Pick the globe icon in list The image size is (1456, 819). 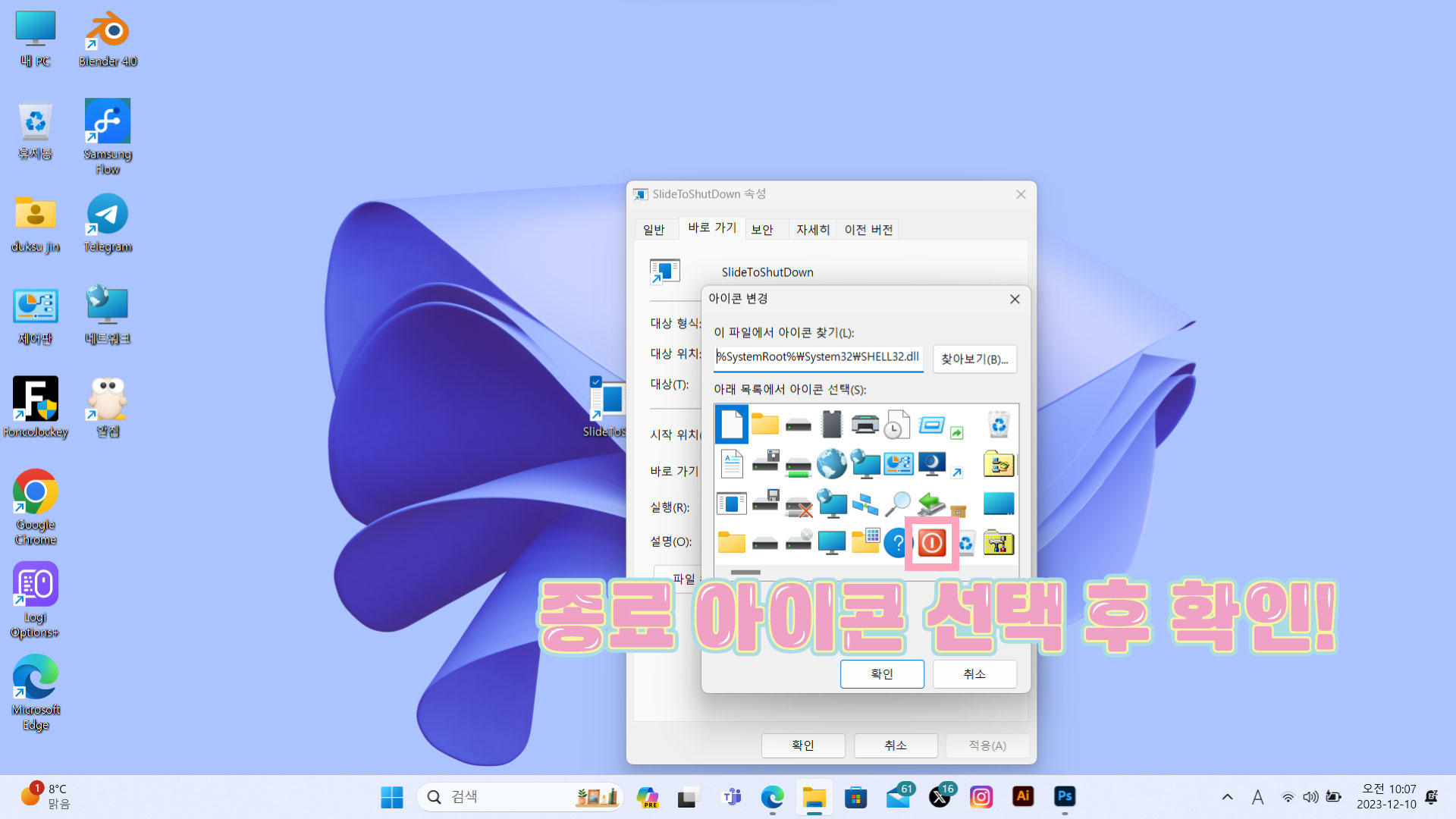point(831,463)
